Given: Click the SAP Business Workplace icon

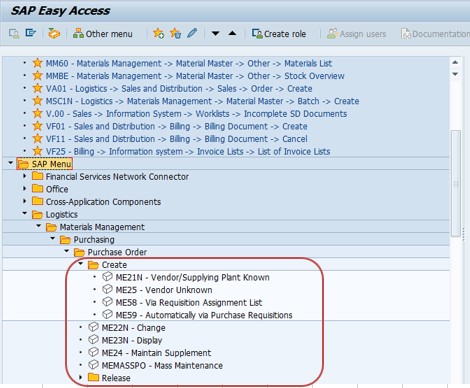Looking at the screenshot, I should [x=54, y=34].
